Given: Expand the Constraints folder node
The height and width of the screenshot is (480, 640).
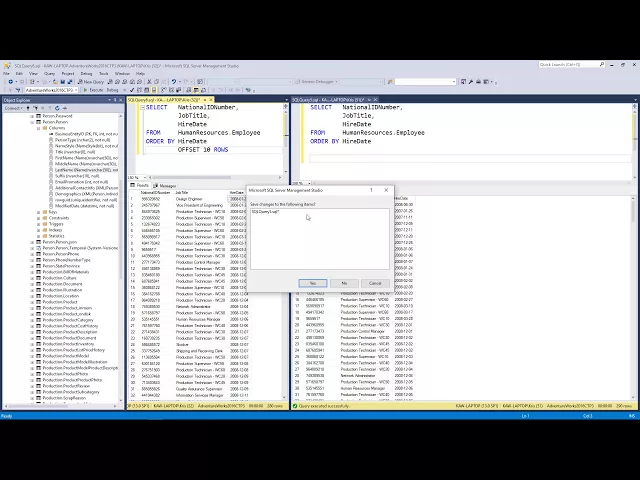Looking at the screenshot, I should 39,218.
